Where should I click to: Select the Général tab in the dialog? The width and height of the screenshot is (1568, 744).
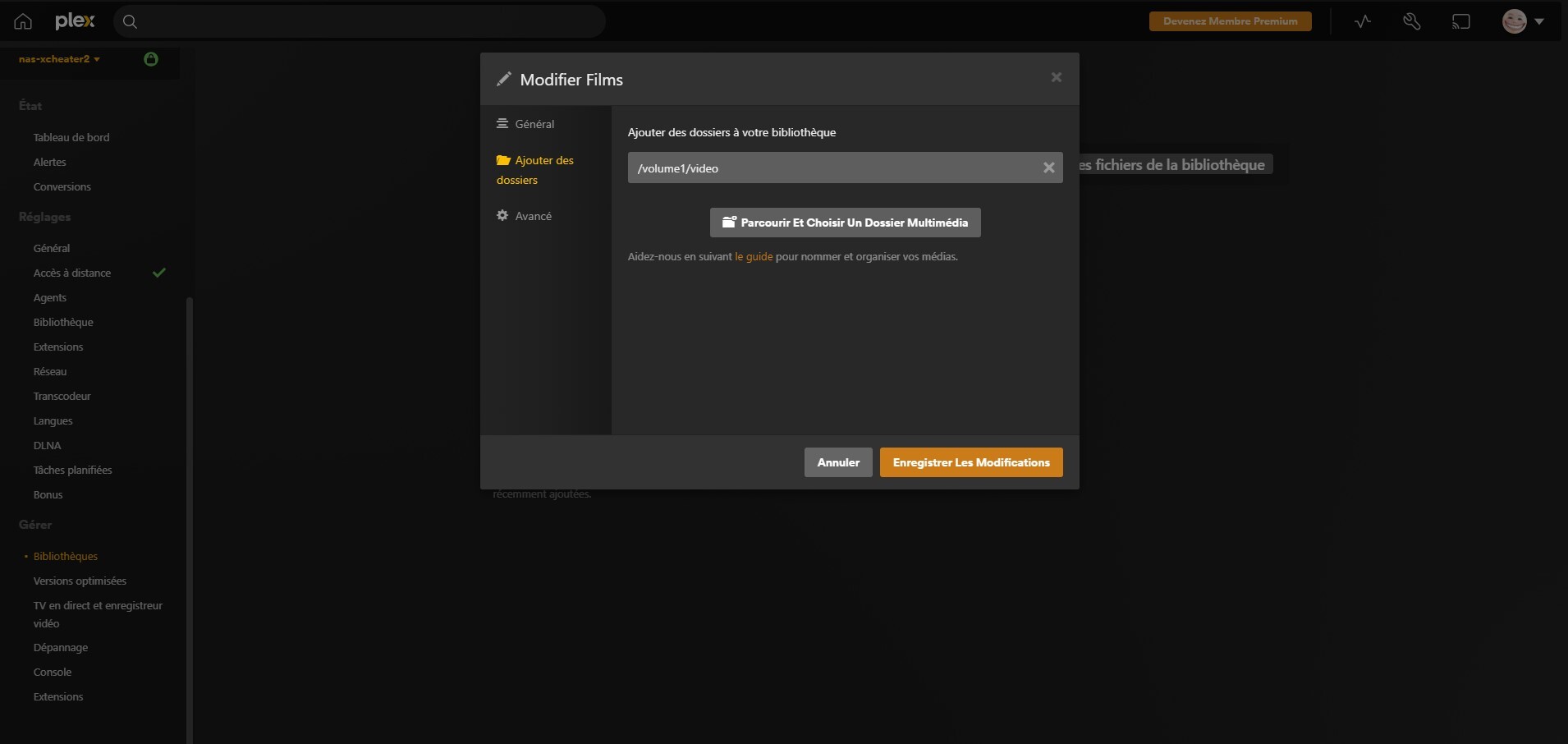pos(525,124)
